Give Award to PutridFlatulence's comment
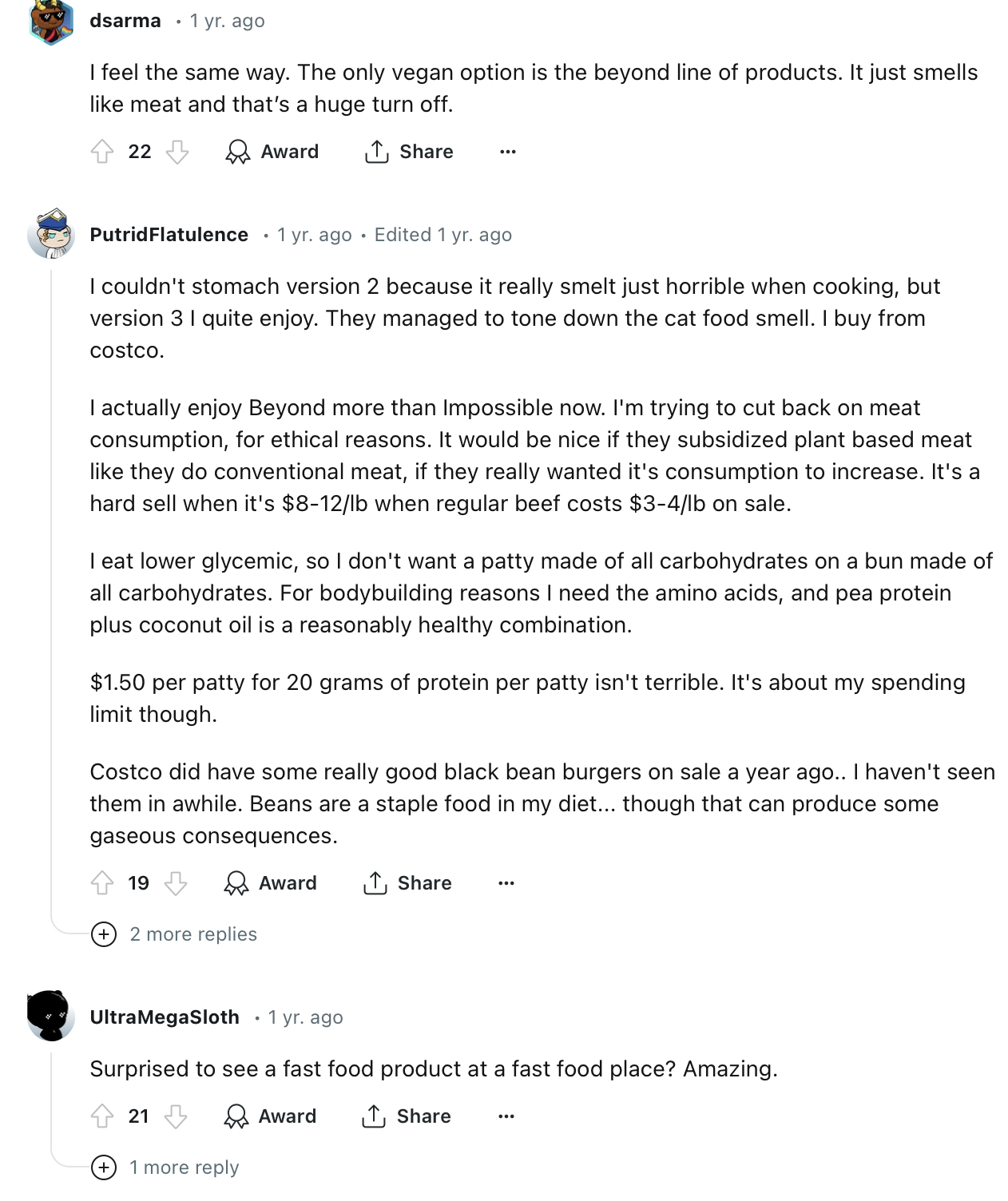This screenshot has height=1201, width=1008. click(271, 883)
